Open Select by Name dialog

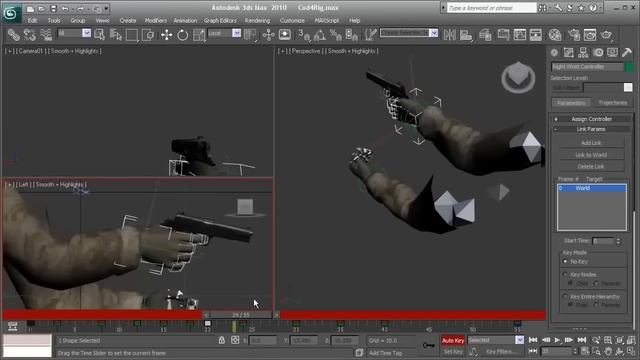pyautogui.click(x=116, y=35)
